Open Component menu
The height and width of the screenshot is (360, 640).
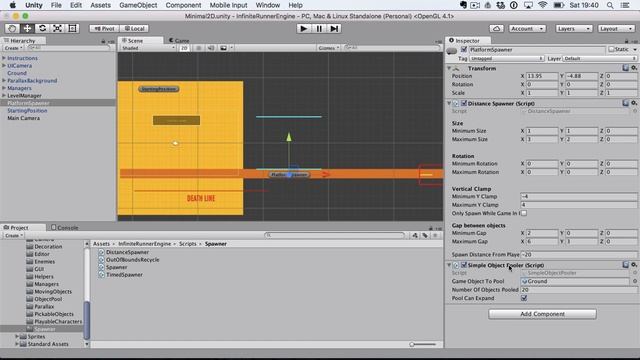pyautogui.click(x=183, y=5)
